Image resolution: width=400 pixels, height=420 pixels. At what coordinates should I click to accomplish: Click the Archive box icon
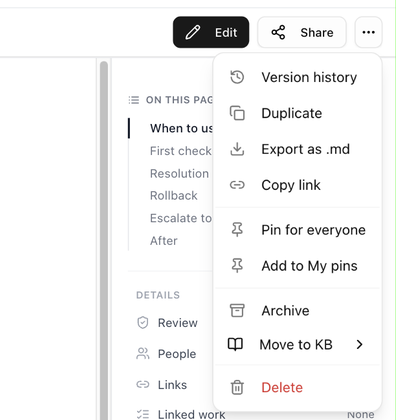237,310
